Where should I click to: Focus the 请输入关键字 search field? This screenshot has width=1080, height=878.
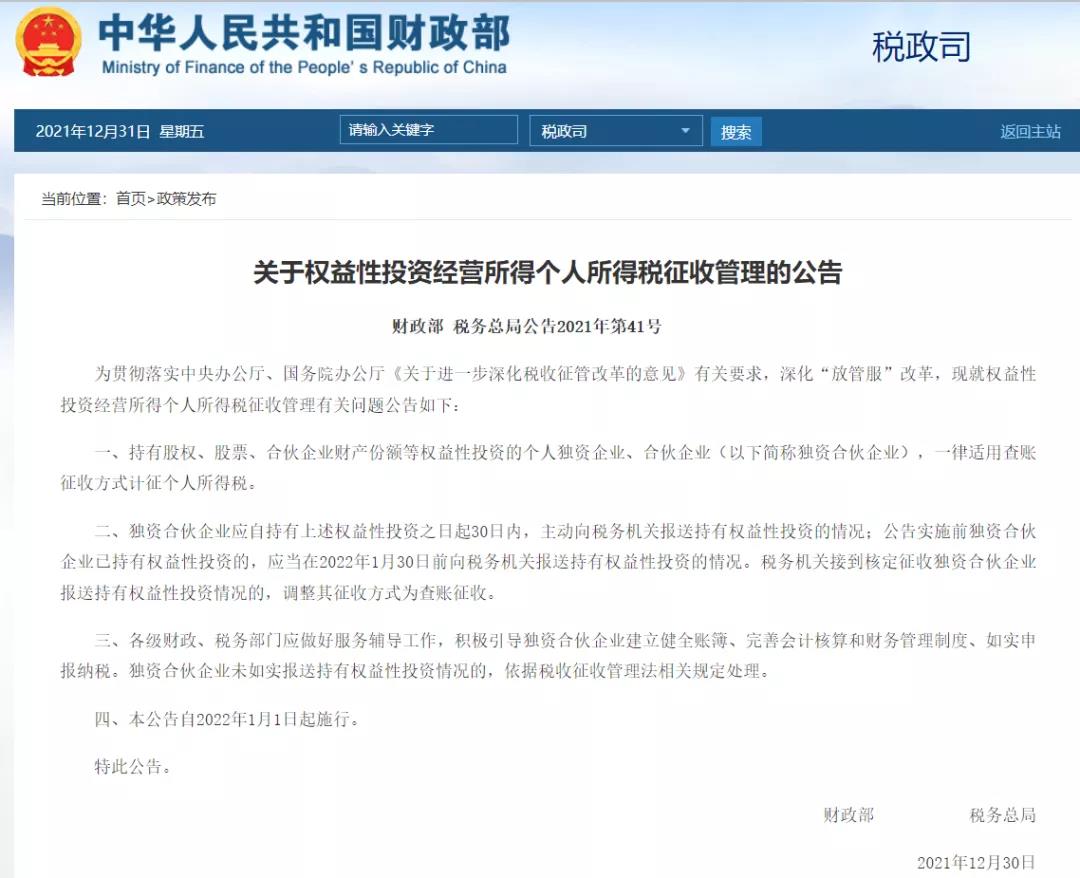click(428, 129)
